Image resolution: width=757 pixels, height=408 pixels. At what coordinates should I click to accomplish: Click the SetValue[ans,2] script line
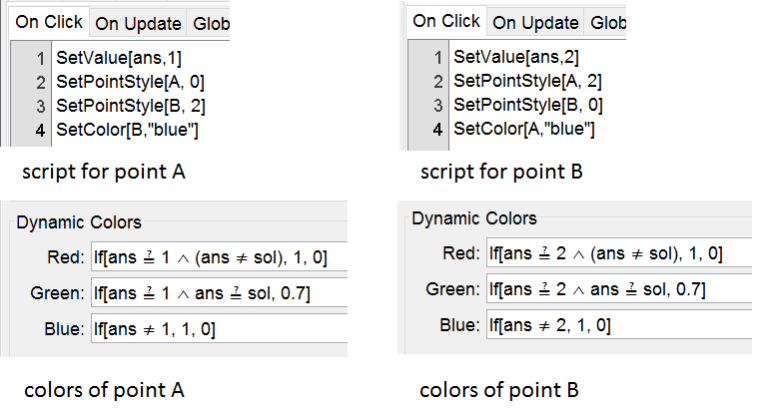click(497, 59)
